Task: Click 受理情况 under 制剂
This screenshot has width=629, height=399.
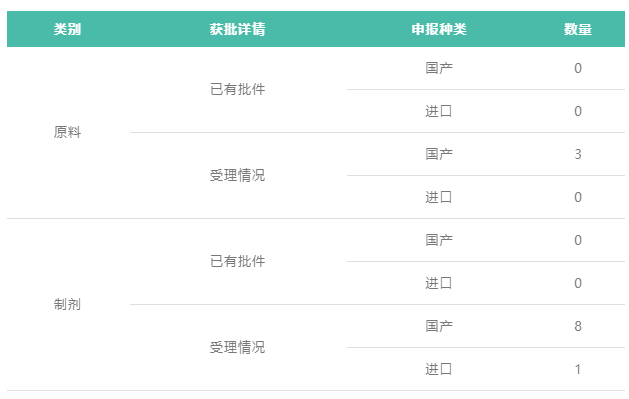Action: tap(237, 347)
